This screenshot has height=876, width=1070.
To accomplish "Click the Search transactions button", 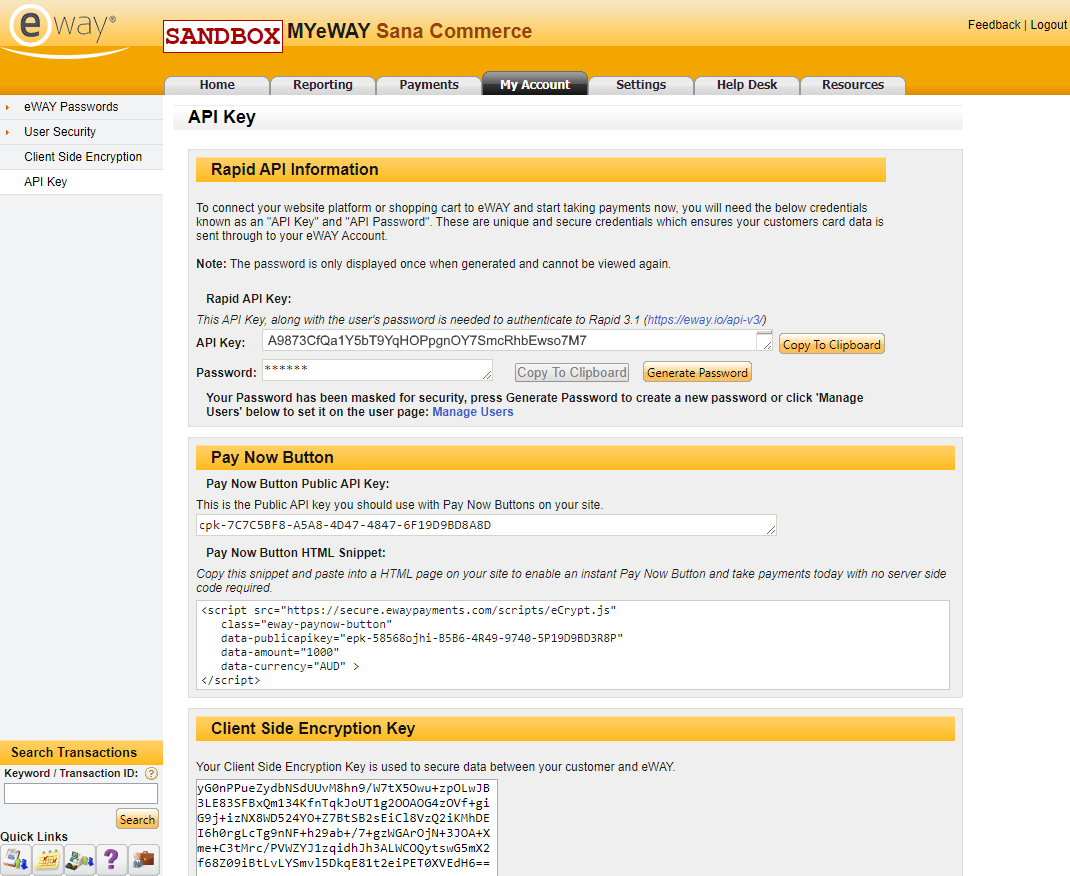I will click(137, 819).
